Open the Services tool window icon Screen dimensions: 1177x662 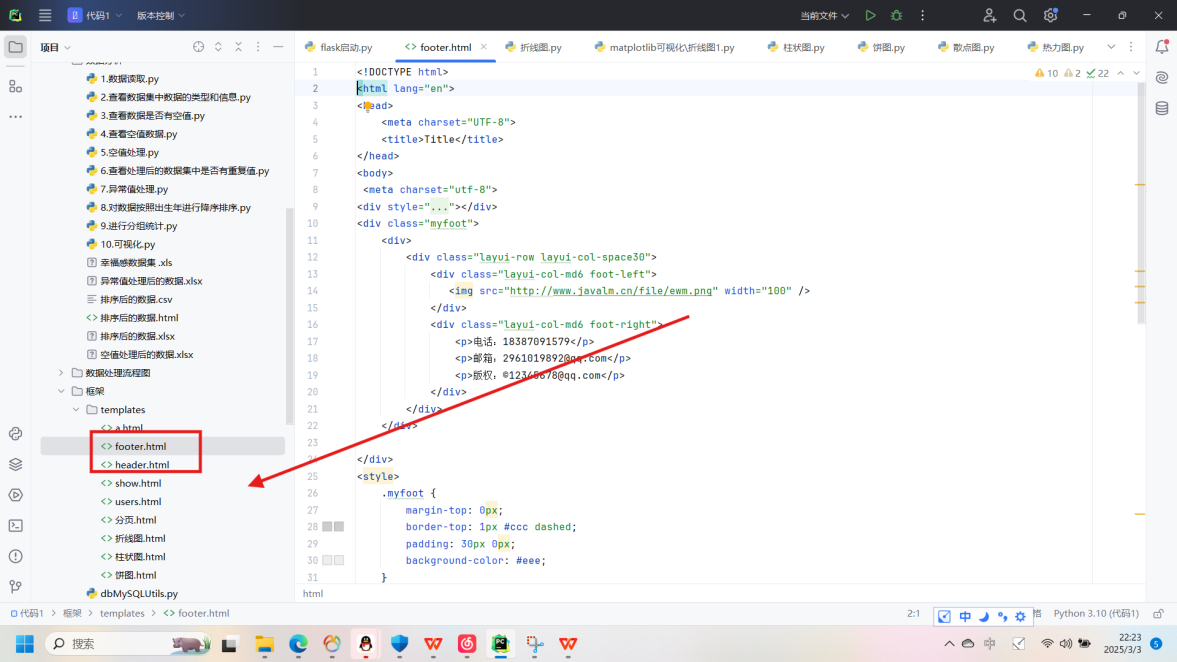point(16,495)
